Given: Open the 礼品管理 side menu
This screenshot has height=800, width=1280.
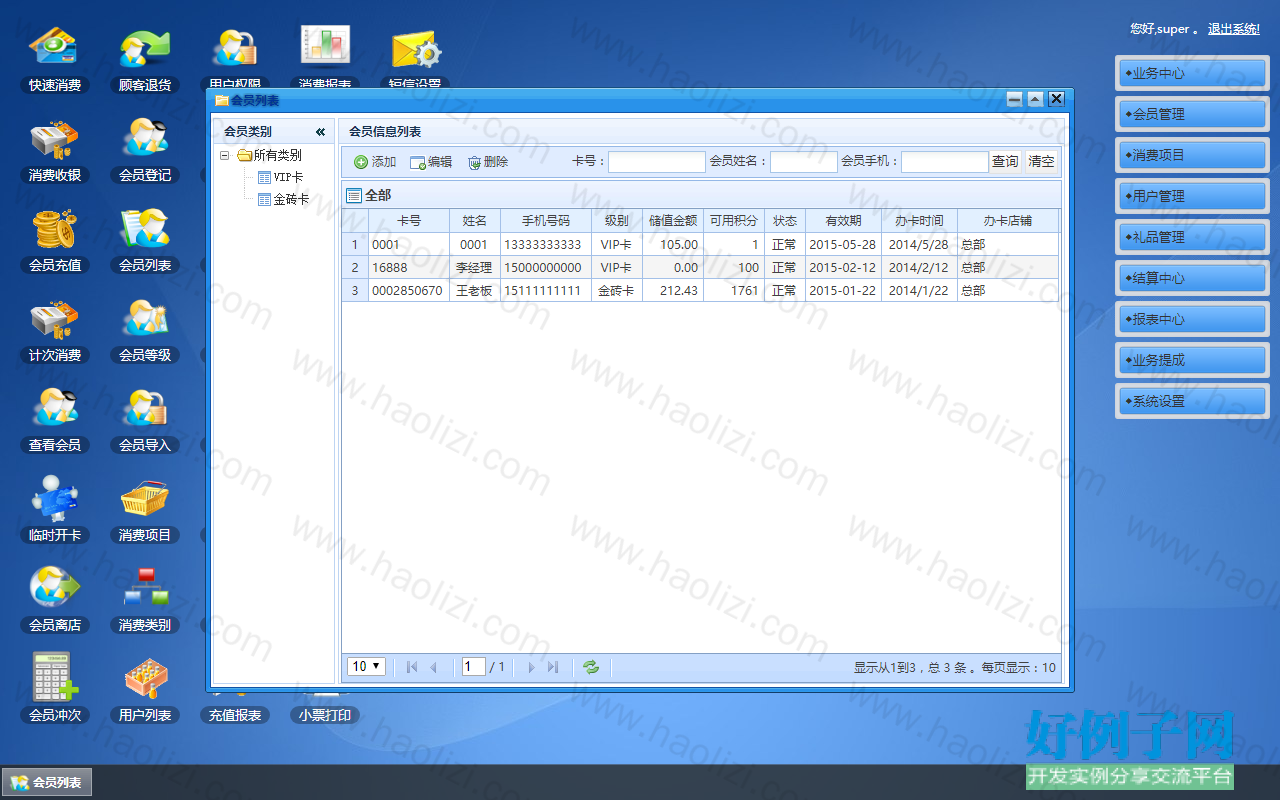Looking at the screenshot, I should pos(1192,237).
